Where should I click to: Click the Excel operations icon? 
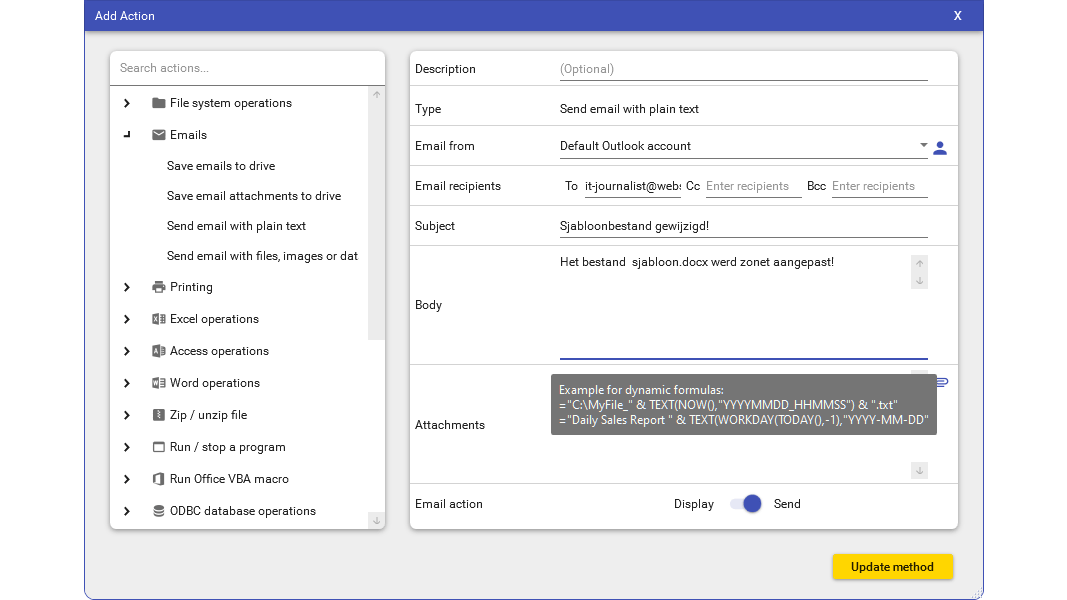(158, 319)
